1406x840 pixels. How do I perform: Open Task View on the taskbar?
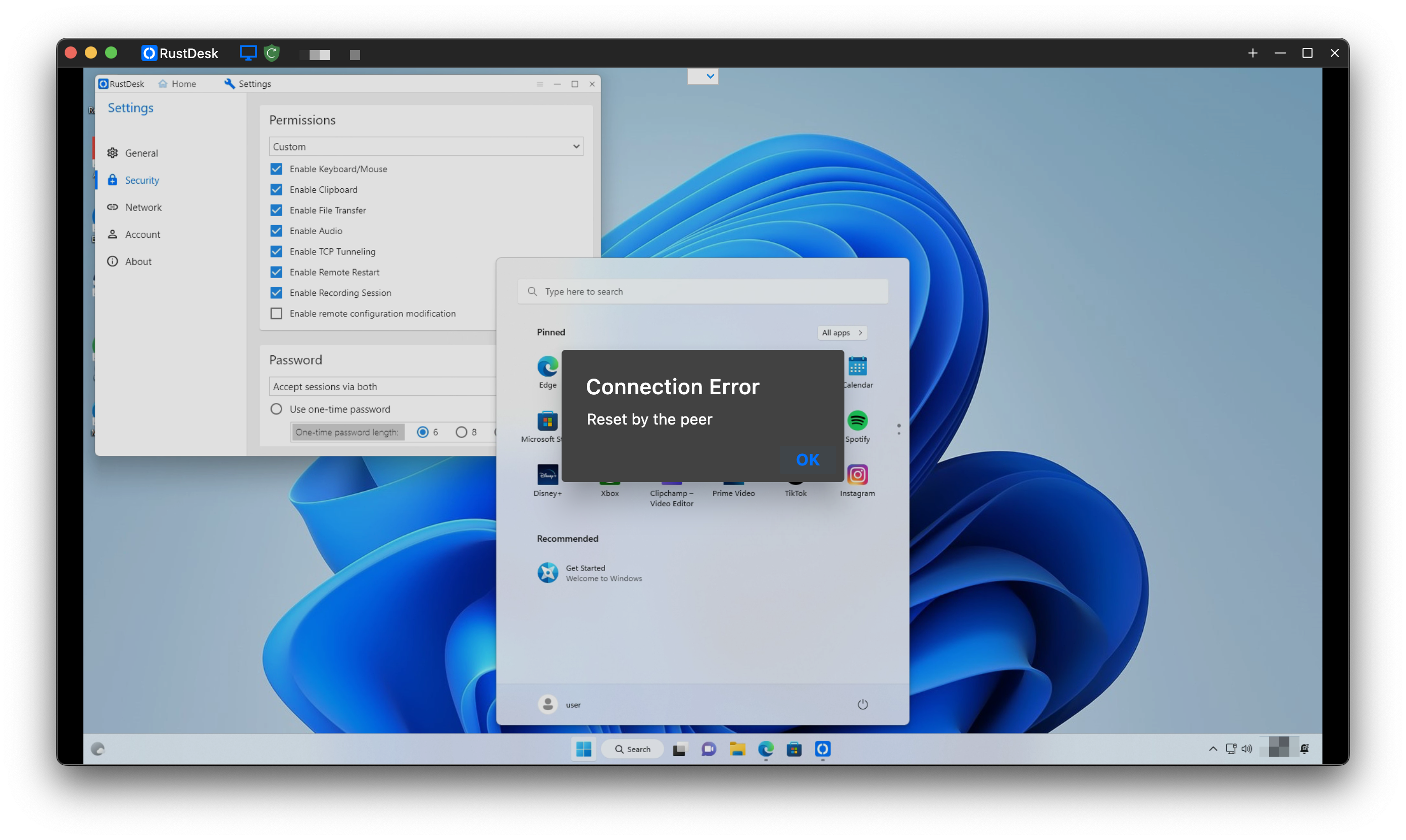coord(679,749)
